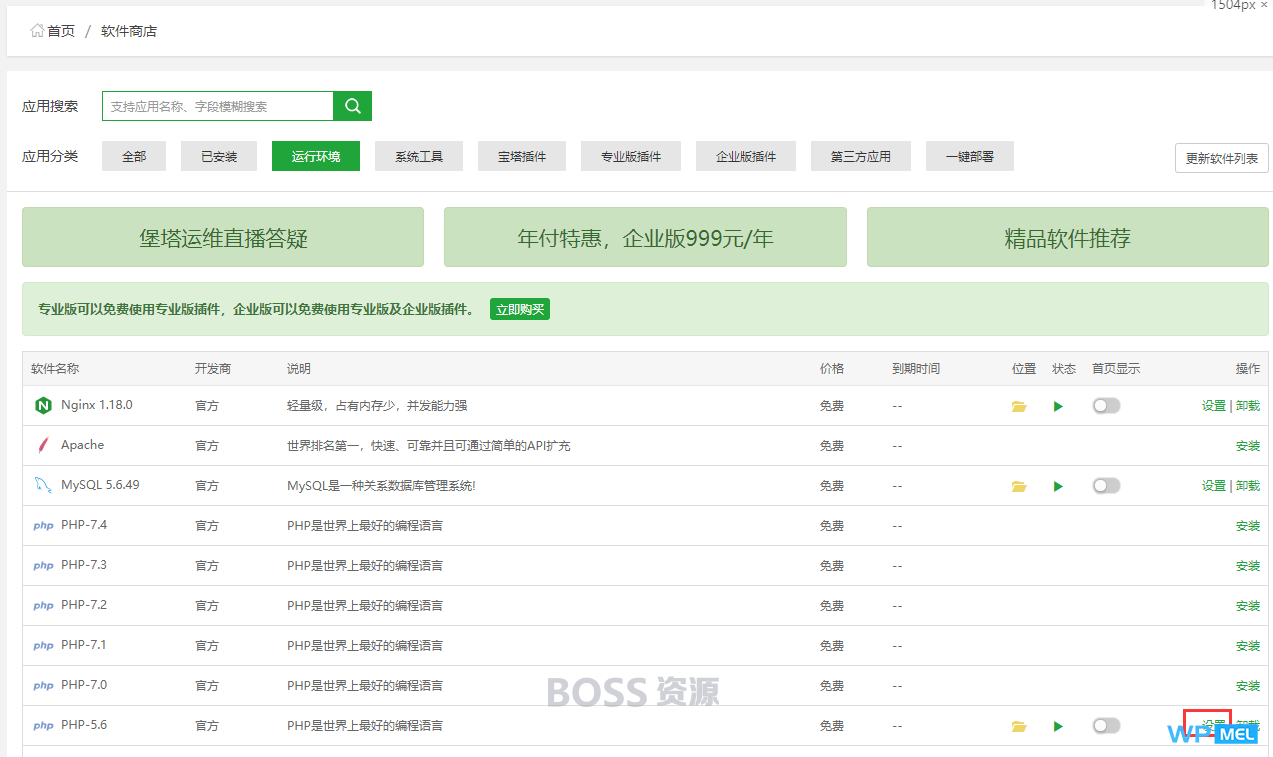The image size is (1273, 757).
Task: Open the PHP-5.6 folder location icon
Action: (1019, 726)
